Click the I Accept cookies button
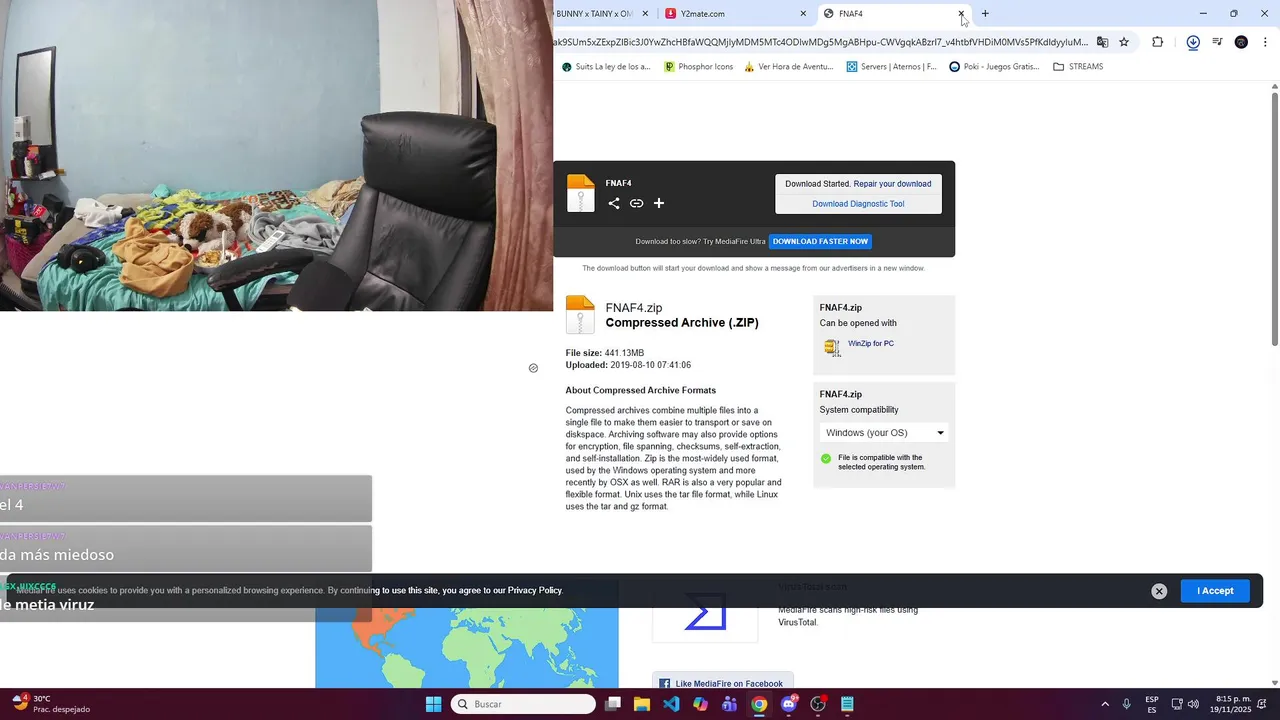The height and width of the screenshot is (720, 1280). coord(1215,591)
